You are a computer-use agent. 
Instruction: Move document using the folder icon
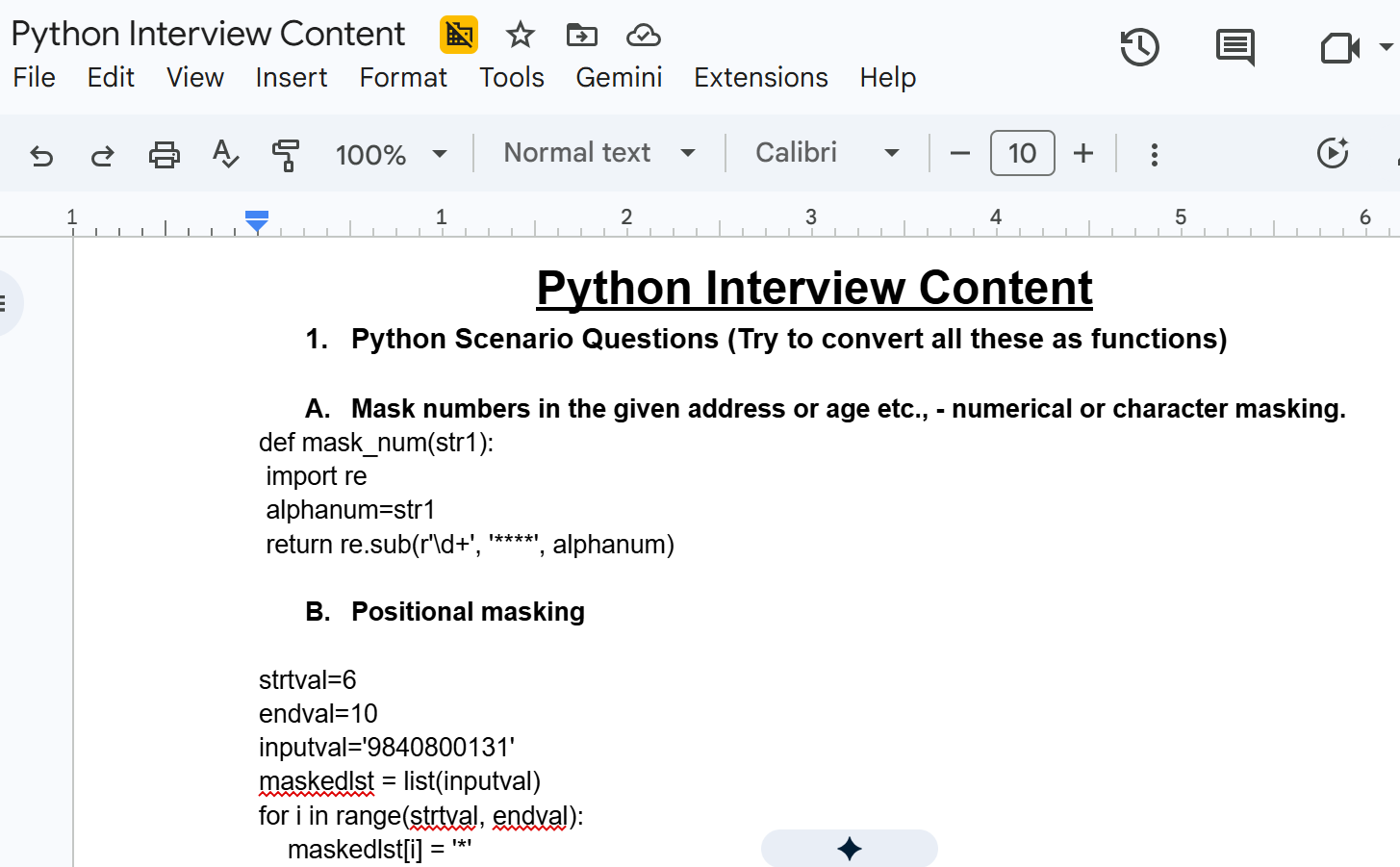click(581, 35)
